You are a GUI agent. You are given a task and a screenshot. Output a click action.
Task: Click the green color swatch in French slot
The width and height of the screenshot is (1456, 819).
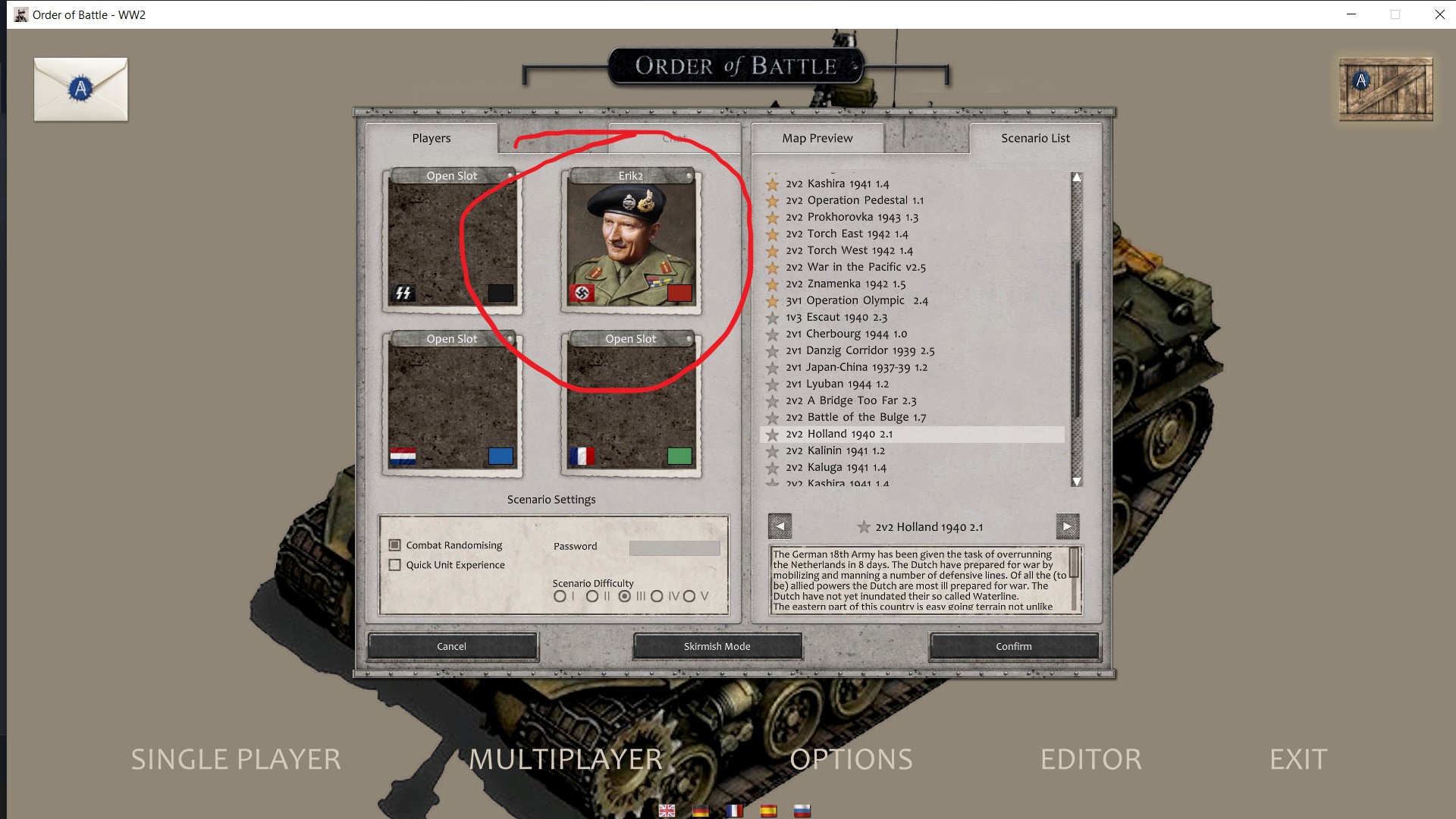(679, 456)
